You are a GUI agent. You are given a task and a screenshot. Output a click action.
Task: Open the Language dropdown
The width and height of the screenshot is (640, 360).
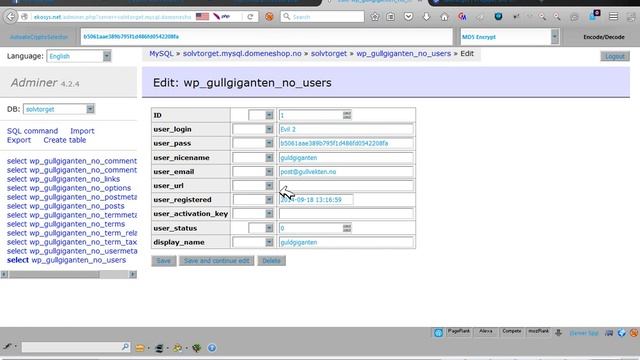click(x=79, y=56)
